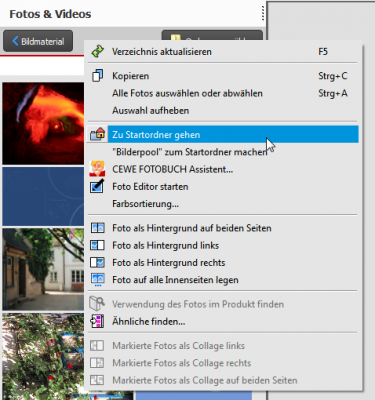Go back using the Bildmaterial button
Screen dimensions: 375x400
tap(38, 41)
